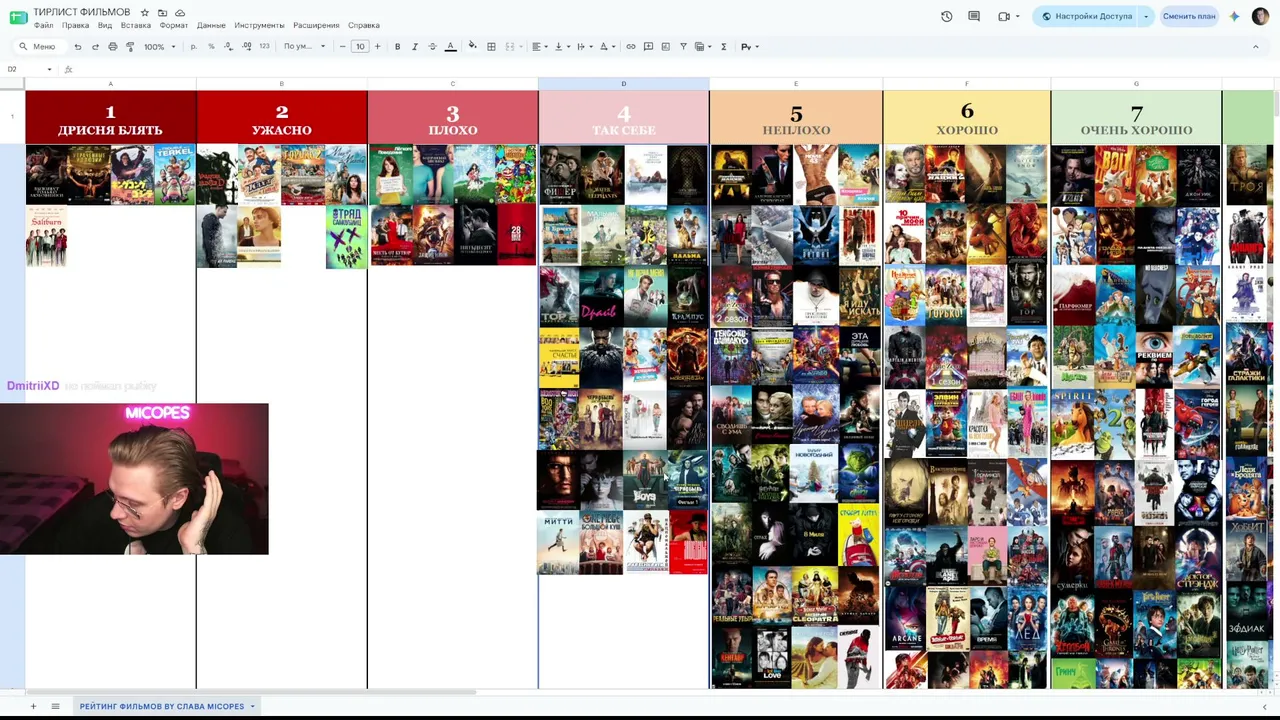Toggle italic formatting
The image size is (1280, 720).
point(415,47)
